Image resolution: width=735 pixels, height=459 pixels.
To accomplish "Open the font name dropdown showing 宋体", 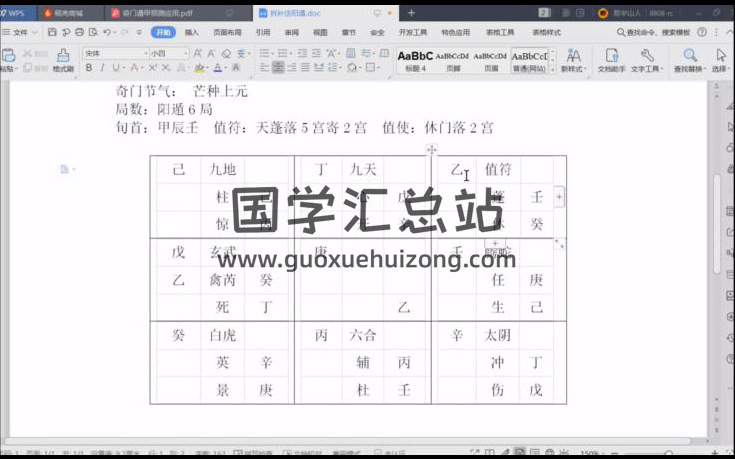I will (114, 53).
